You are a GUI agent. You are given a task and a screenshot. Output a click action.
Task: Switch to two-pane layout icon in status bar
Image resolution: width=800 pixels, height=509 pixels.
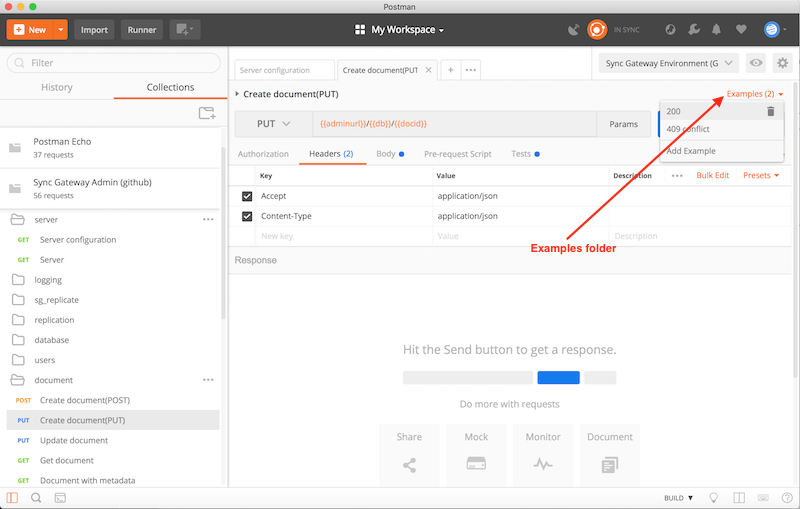click(x=739, y=498)
